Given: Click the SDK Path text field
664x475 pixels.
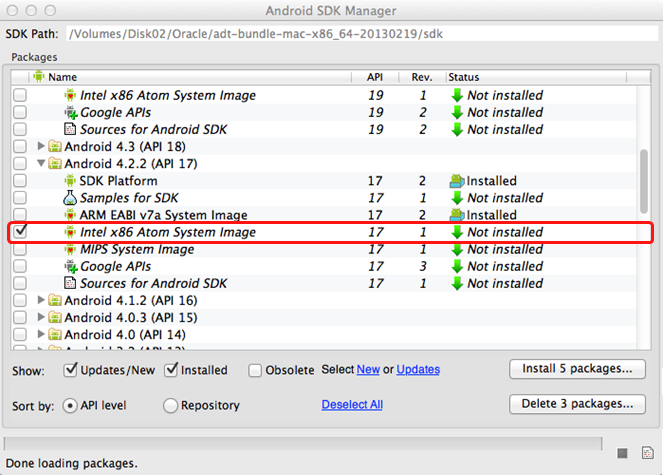Looking at the screenshot, I should pos(362,34).
